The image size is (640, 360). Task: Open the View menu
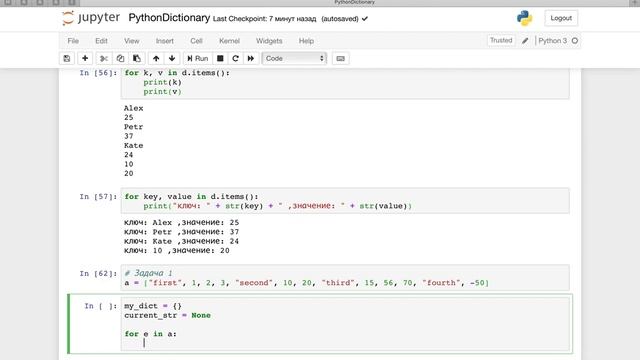point(131,41)
